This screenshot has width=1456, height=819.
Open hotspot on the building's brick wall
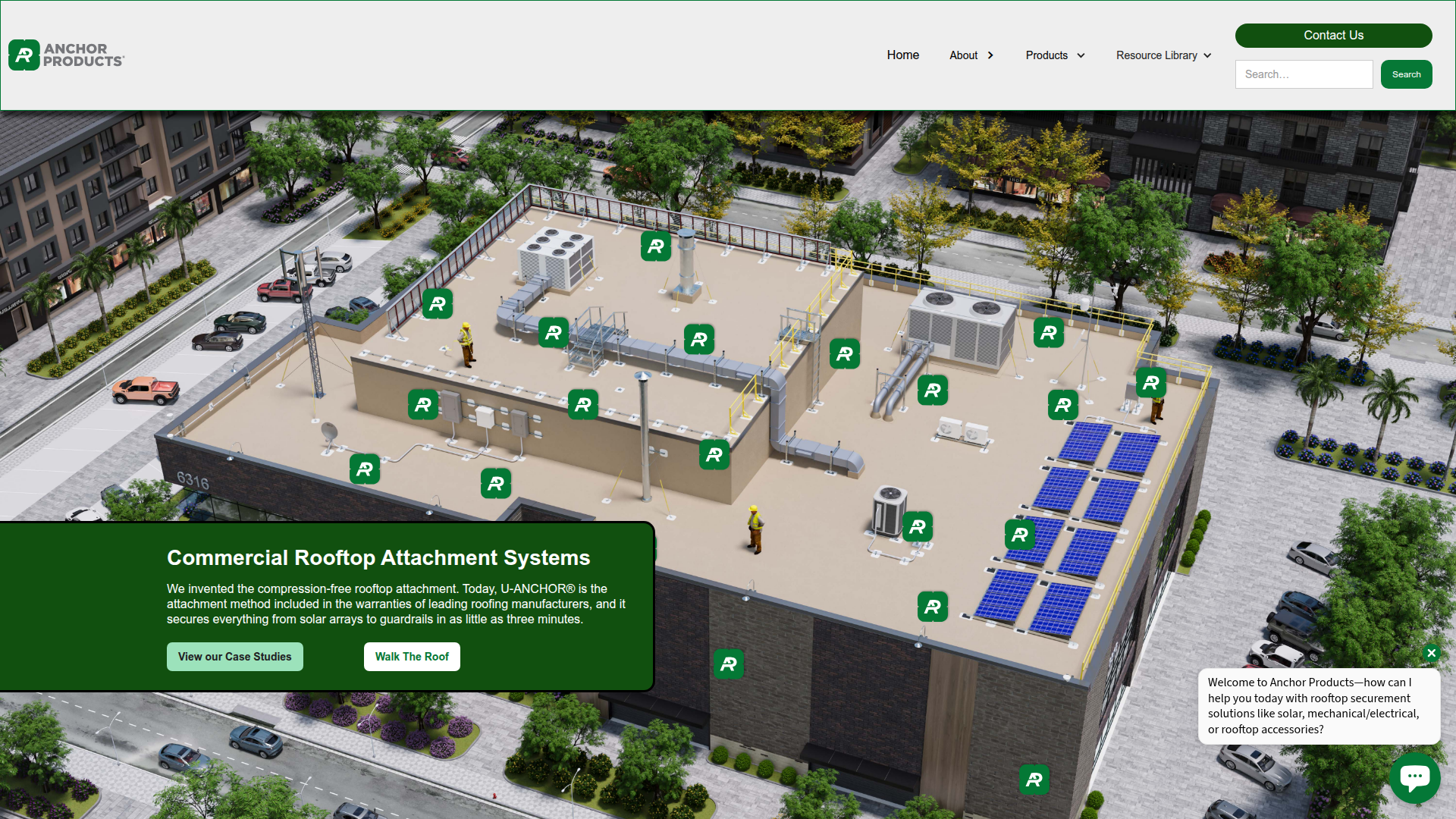729,664
